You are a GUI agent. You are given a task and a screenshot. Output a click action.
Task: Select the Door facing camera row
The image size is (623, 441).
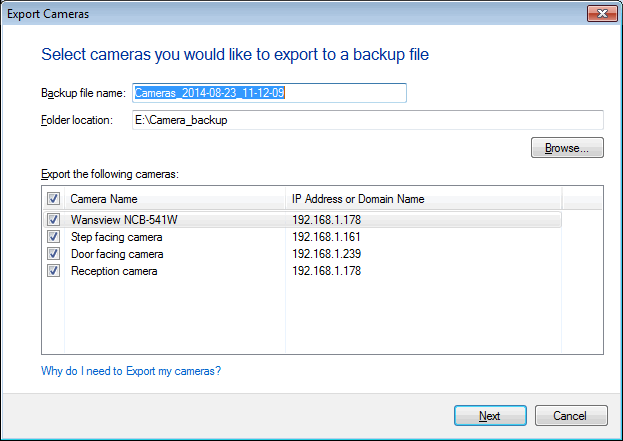click(x=118, y=254)
